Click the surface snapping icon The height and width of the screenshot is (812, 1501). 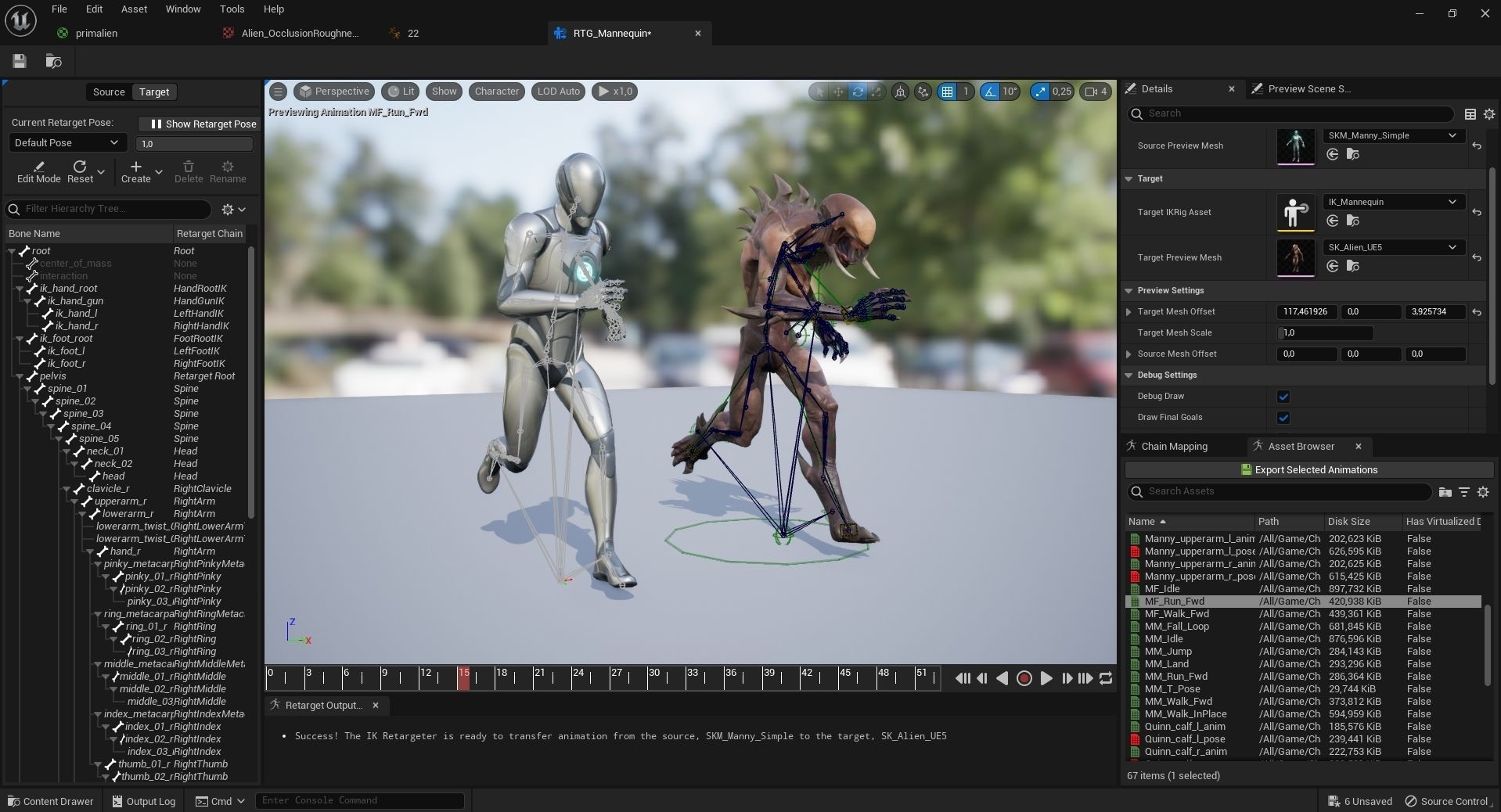(x=923, y=92)
